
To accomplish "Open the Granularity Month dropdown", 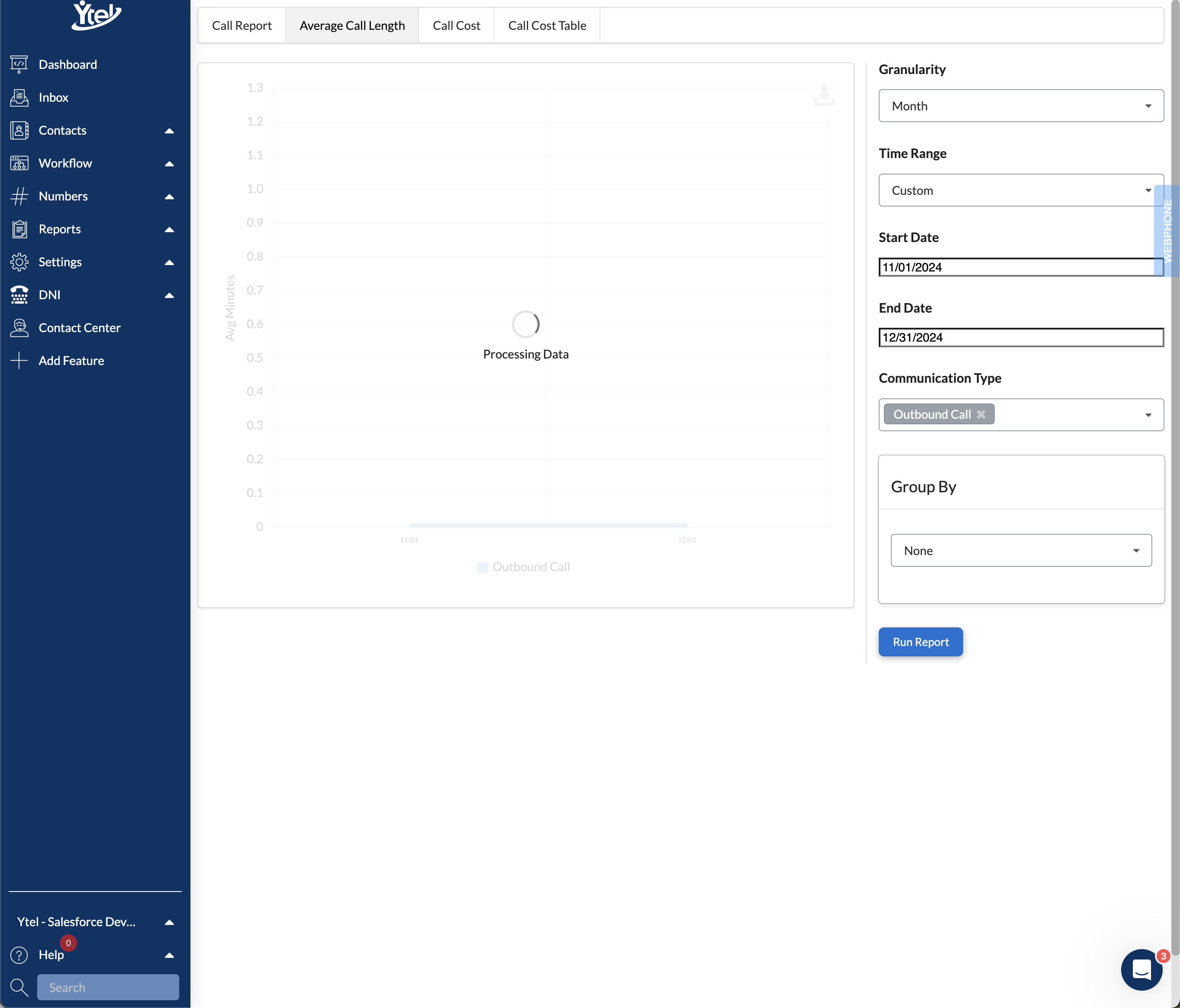I will pos(1021,106).
